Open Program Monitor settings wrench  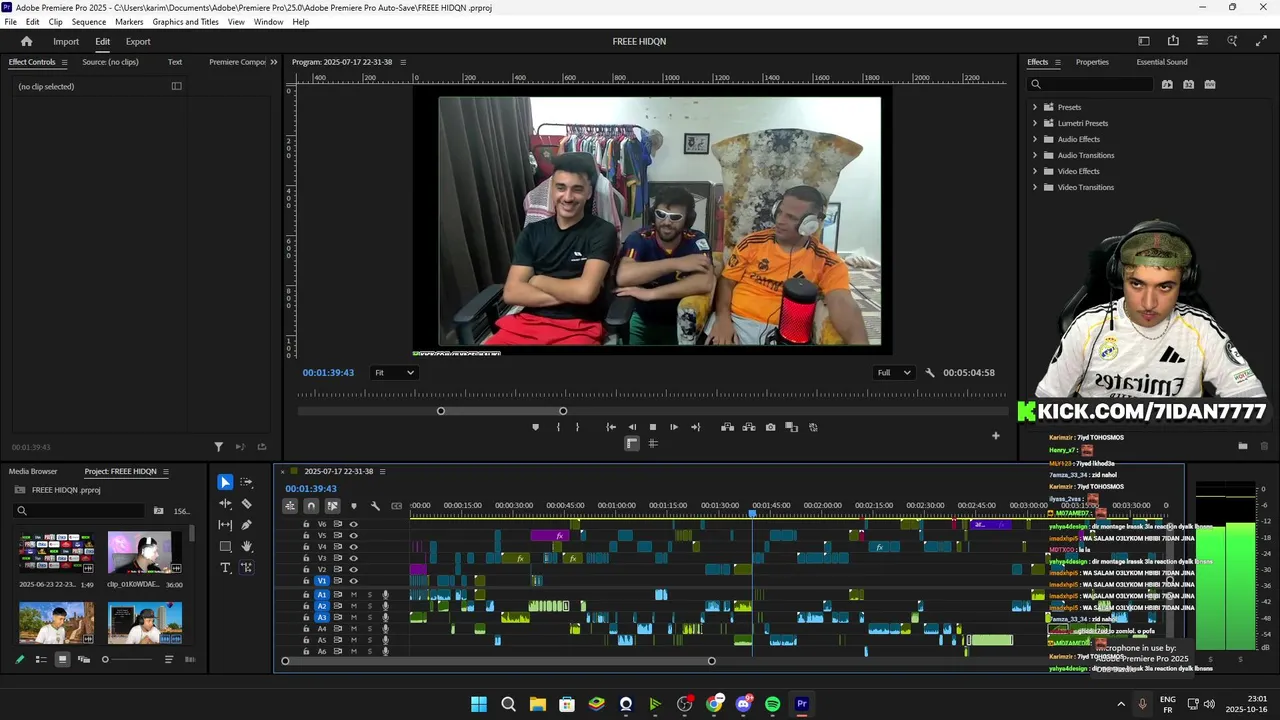(x=930, y=373)
